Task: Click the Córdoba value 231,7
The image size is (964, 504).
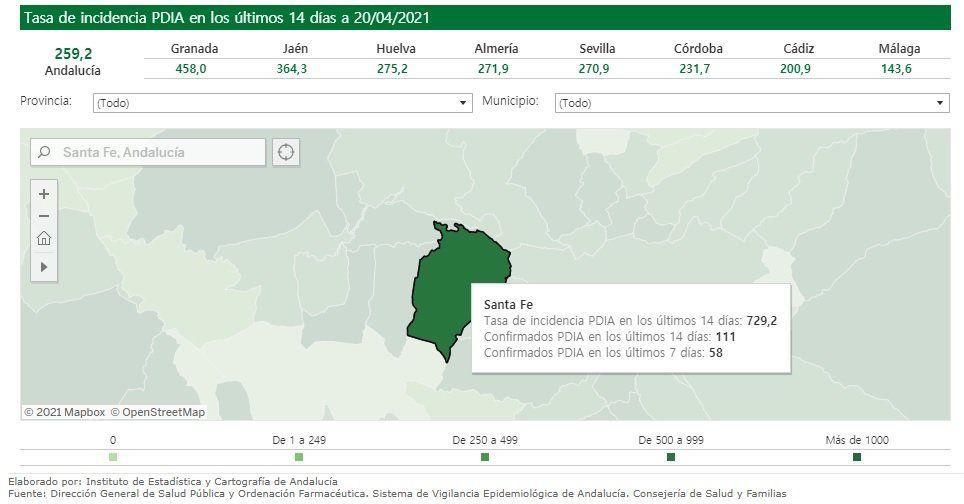Action: [x=695, y=69]
